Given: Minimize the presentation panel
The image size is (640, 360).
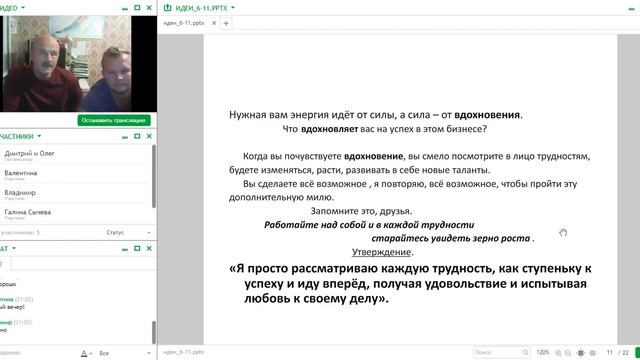Looking at the screenshot, I should (631, 9).
